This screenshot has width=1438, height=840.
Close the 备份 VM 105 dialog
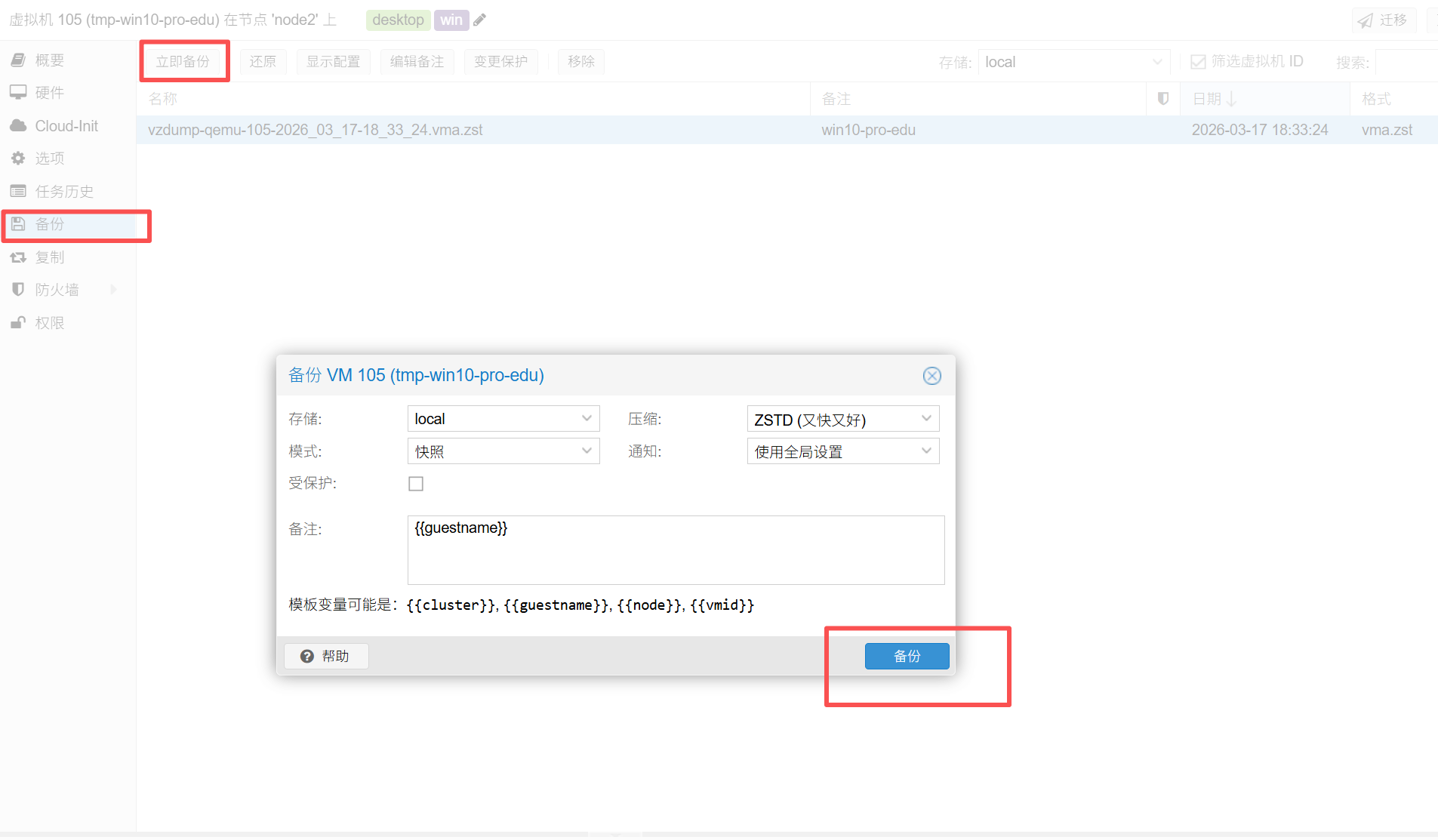(931, 376)
